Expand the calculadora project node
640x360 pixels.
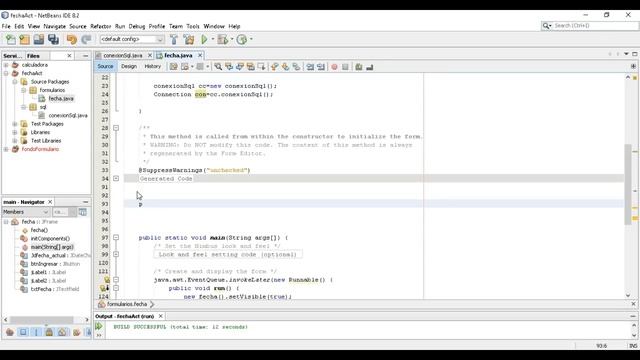coord(6,65)
